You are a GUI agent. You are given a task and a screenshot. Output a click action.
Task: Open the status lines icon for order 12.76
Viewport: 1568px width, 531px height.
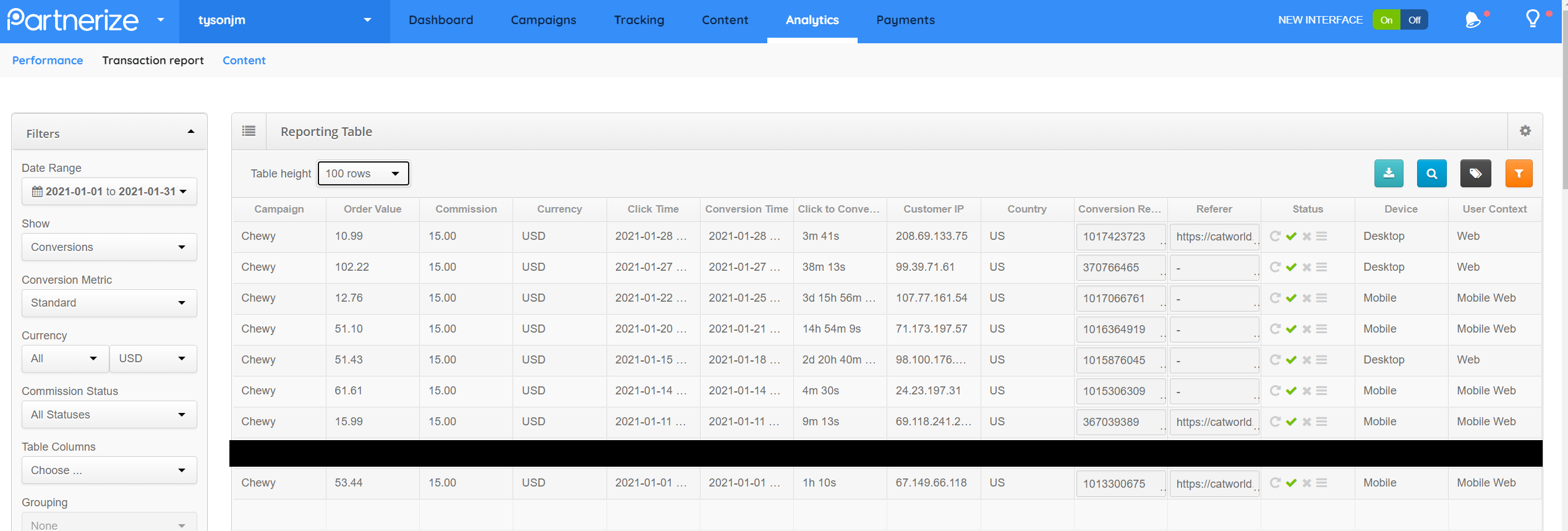click(x=1321, y=298)
